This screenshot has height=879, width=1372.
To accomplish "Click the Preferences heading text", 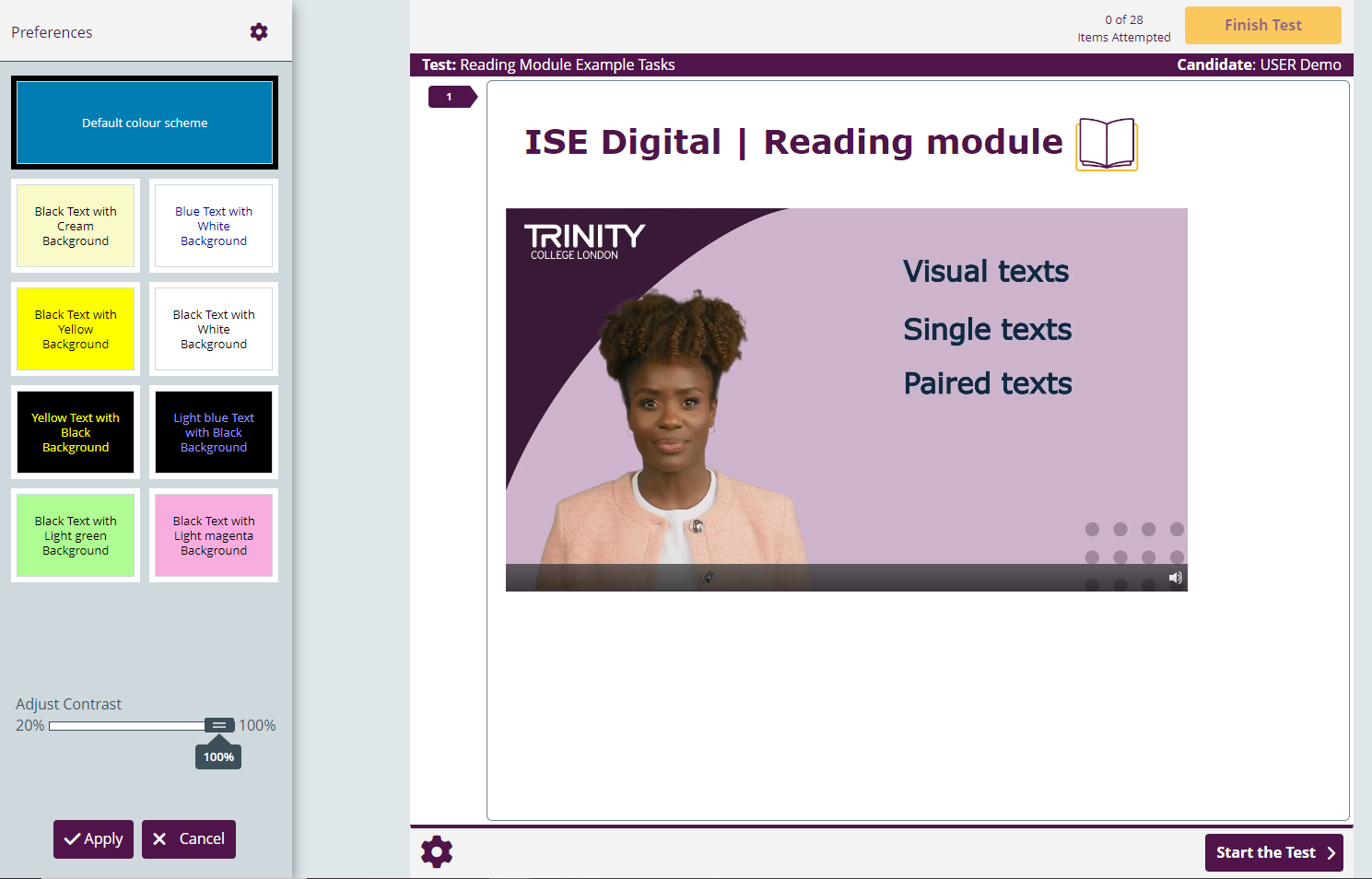I will 52,32.
